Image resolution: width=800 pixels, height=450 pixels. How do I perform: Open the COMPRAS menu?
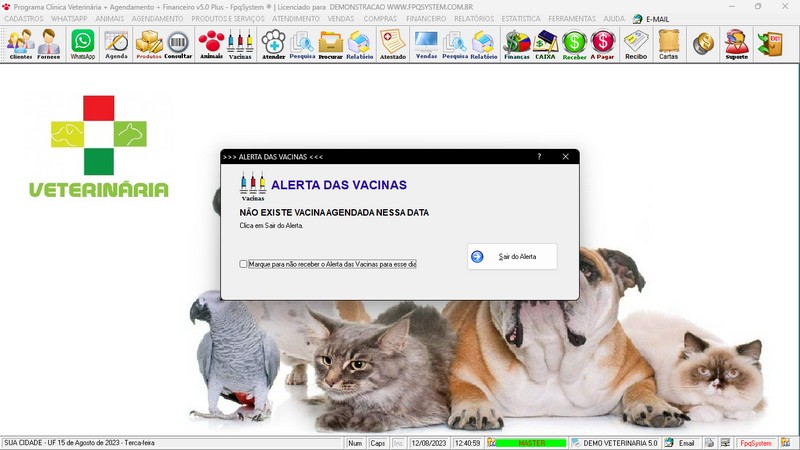tap(380, 19)
